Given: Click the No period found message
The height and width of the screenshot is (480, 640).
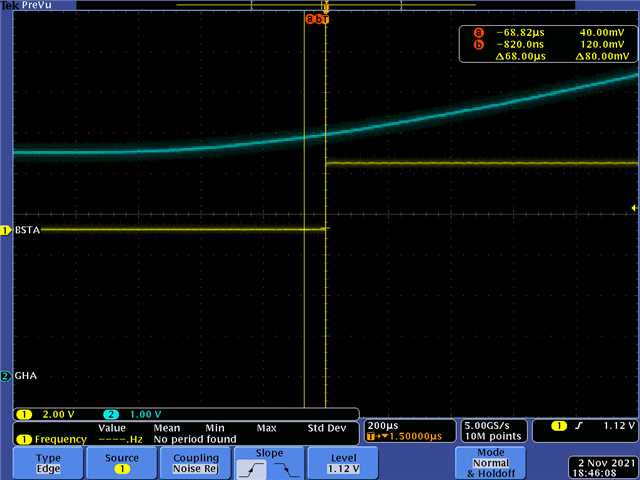Looking at the screenshot, I should point(195,440).
